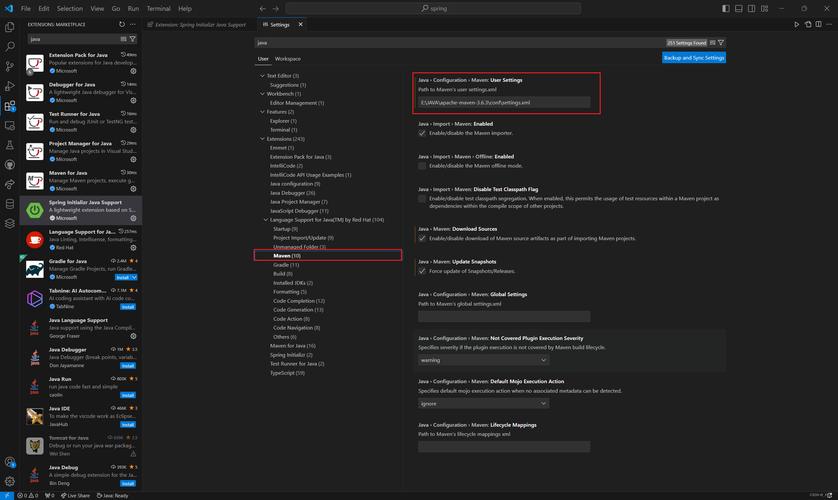Screen dimensions: 838x500
Task: Install the Tabnine AI extension
Action: coord(128,306)
